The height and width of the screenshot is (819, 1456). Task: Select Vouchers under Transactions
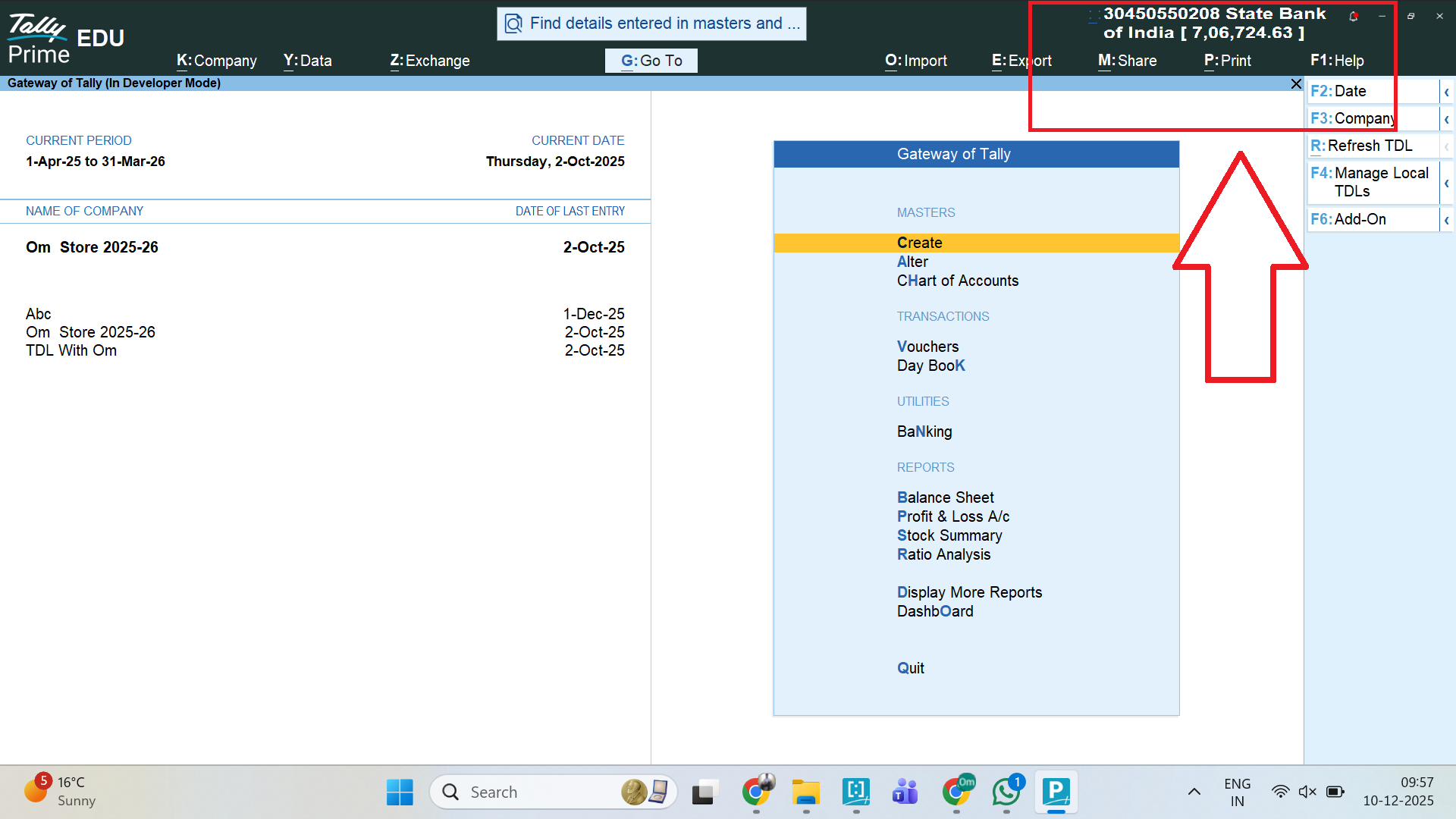click(x=927, y=347)
